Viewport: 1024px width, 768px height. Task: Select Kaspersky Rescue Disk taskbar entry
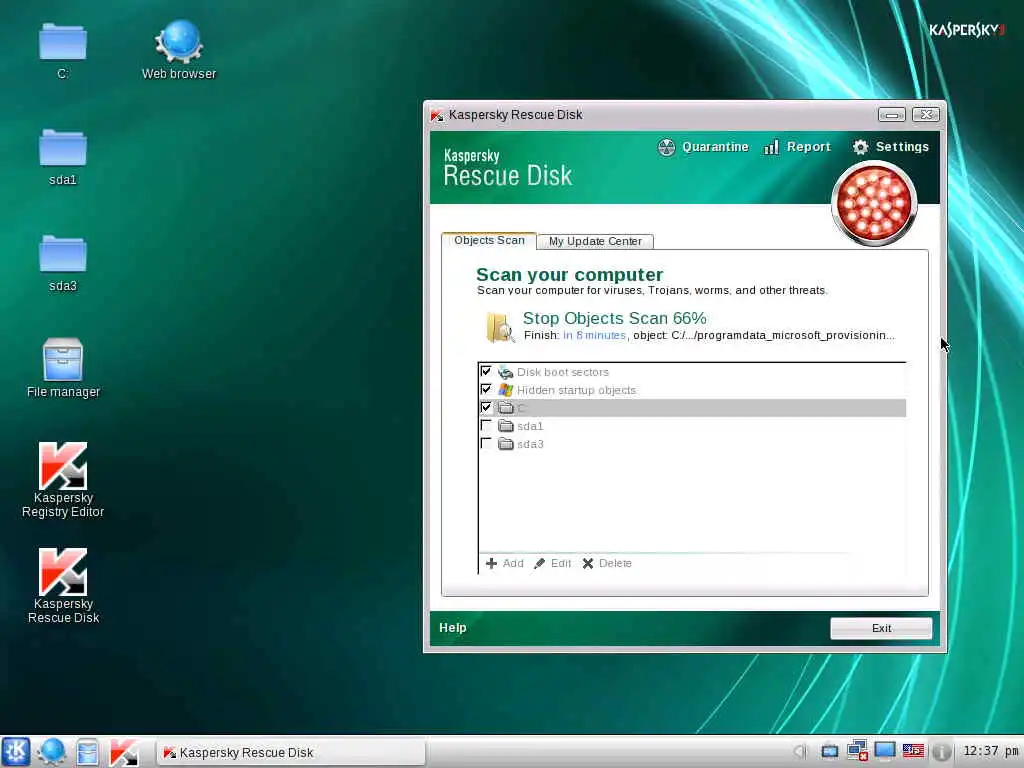[x=291, y=752]
